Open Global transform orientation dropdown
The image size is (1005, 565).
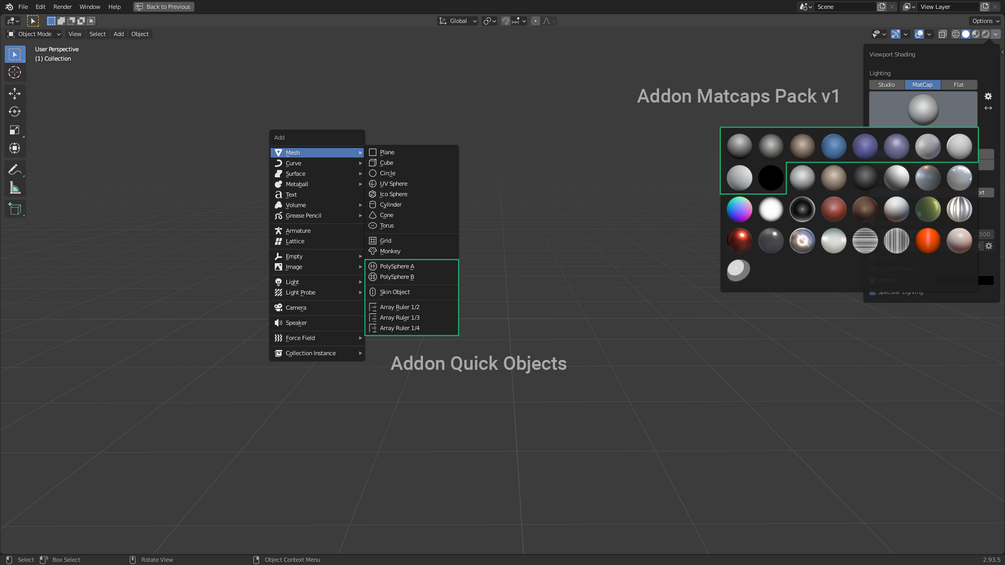[458, 21]
